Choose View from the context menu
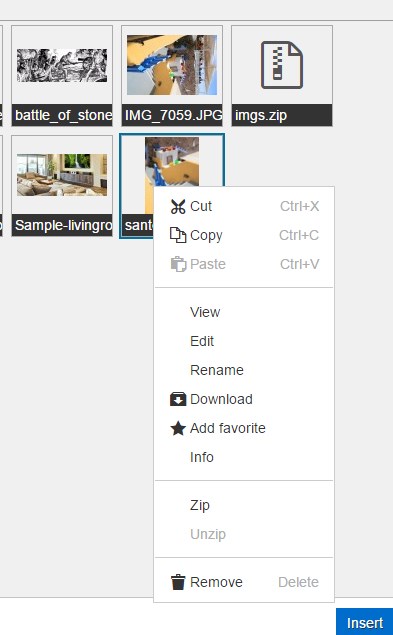The image size is (393, 635). click(205, 312)
